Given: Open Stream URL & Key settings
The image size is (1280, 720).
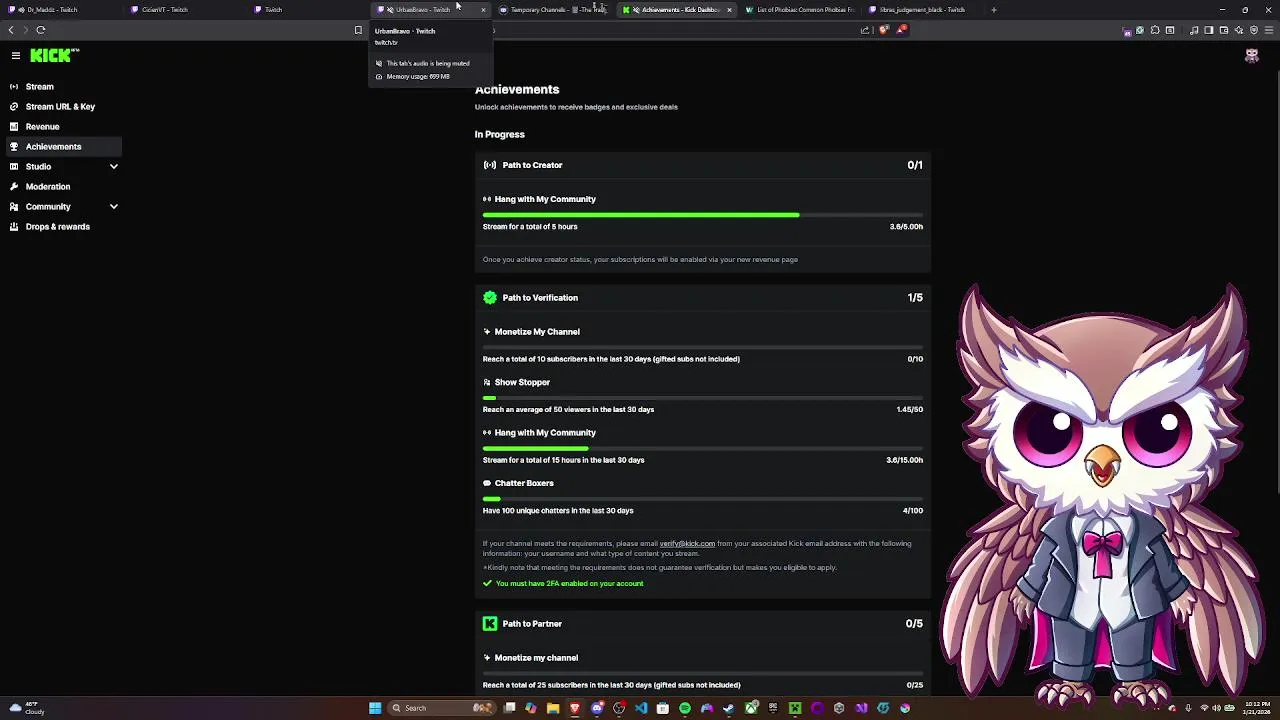Looking at the screenshot, I should coord(60,107).
